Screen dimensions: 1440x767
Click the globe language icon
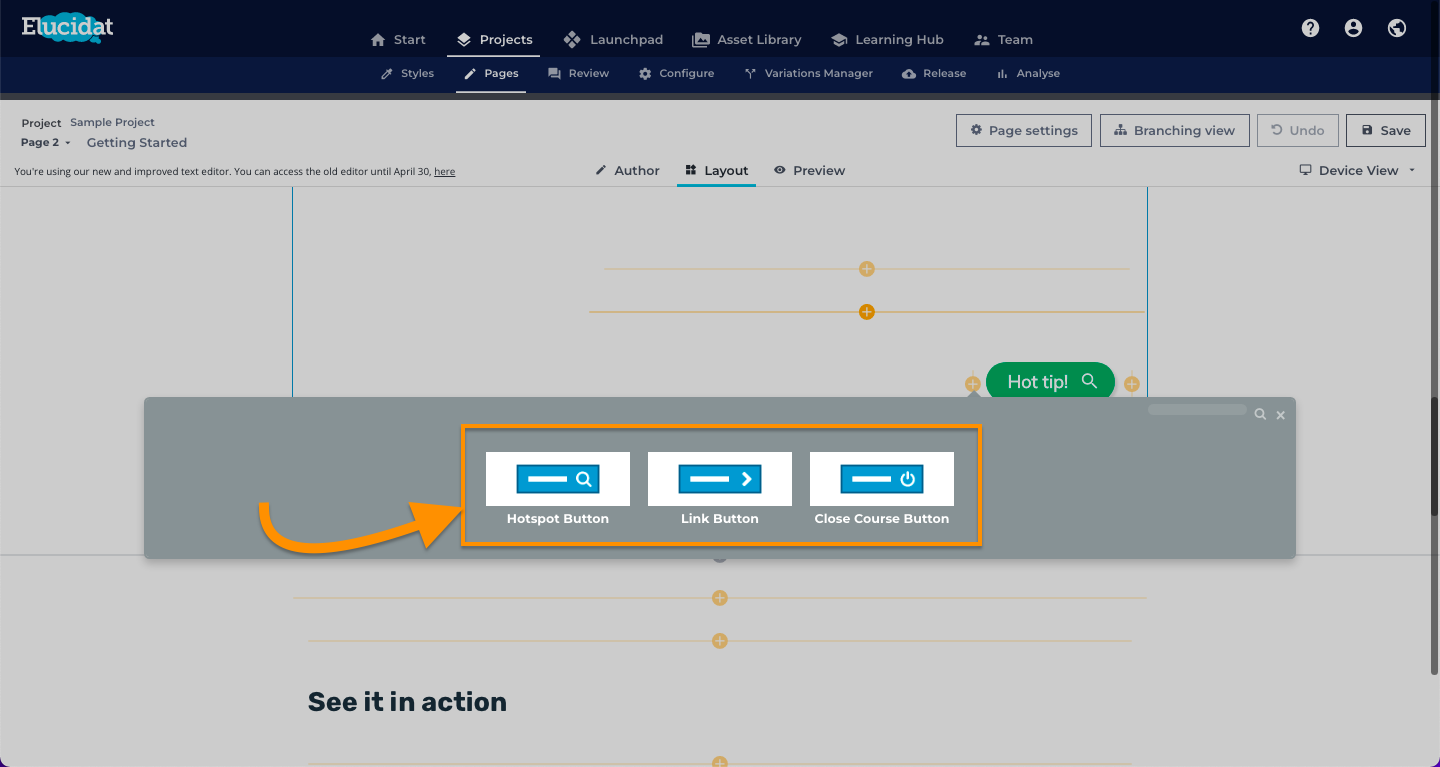[x=1397, y=28]
